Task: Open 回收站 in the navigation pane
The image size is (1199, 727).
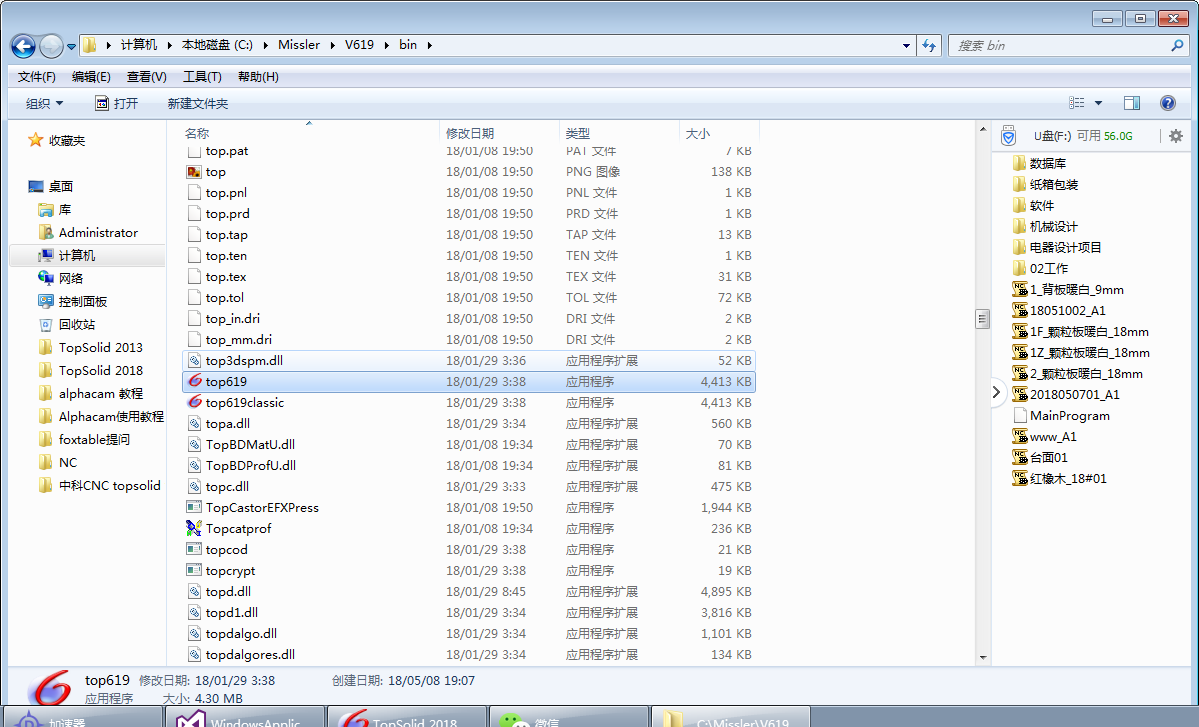Action: tap(67, 324)
